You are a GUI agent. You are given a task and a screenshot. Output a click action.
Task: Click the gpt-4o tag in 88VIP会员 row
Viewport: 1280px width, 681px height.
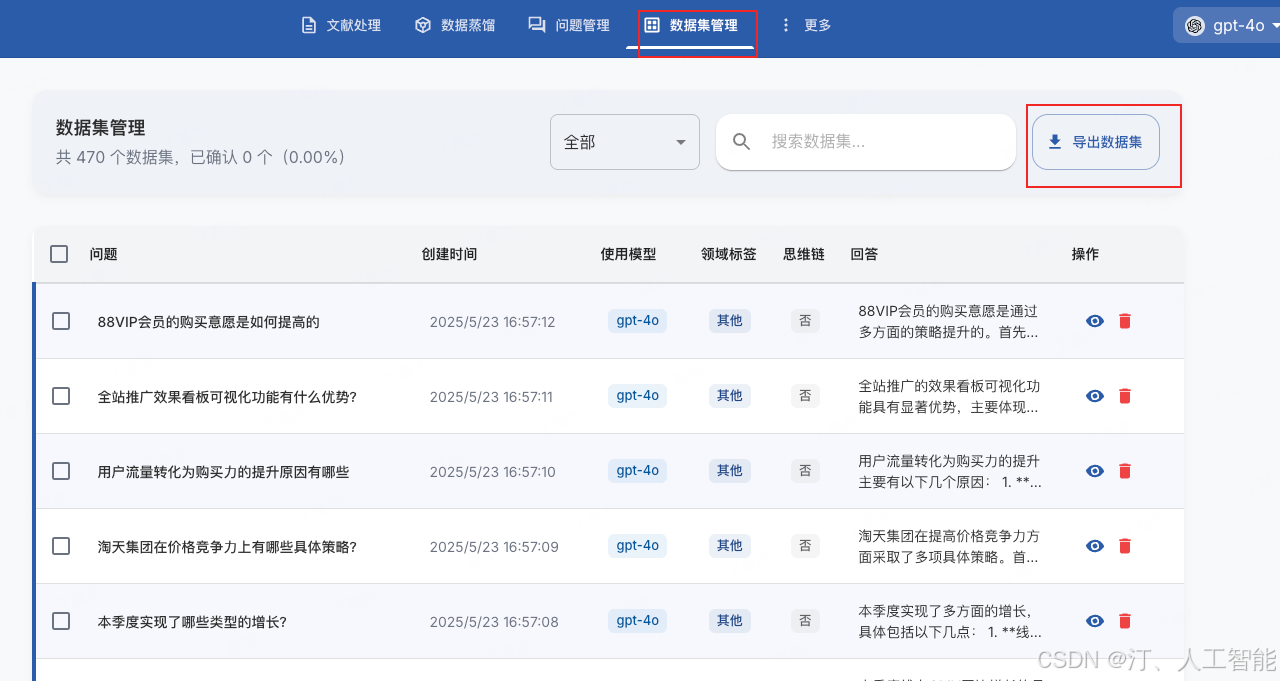tap(638, 320)
